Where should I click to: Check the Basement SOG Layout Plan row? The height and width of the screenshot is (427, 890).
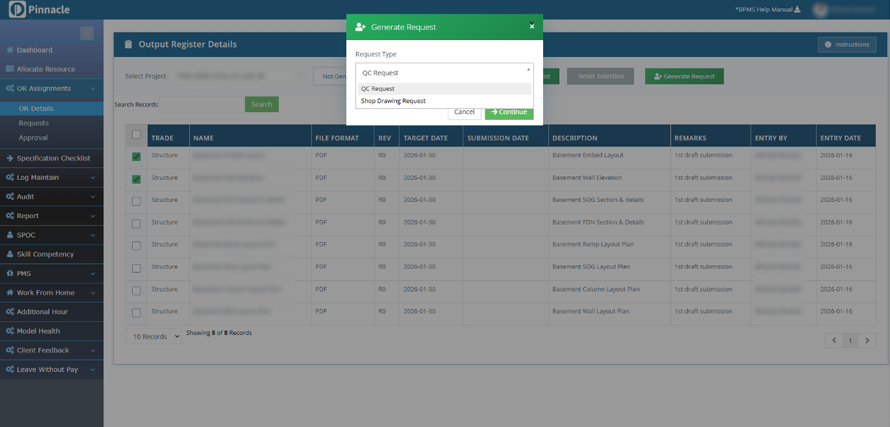click(x=136, y=268)
